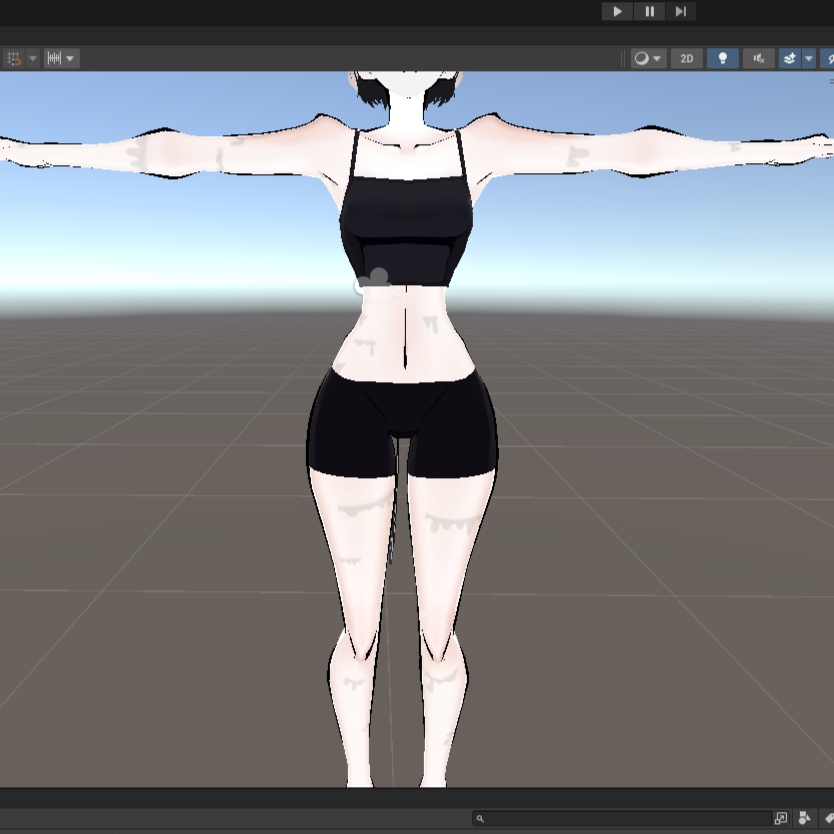Open search in Unity Search window icon

click(x=781, y=818)
